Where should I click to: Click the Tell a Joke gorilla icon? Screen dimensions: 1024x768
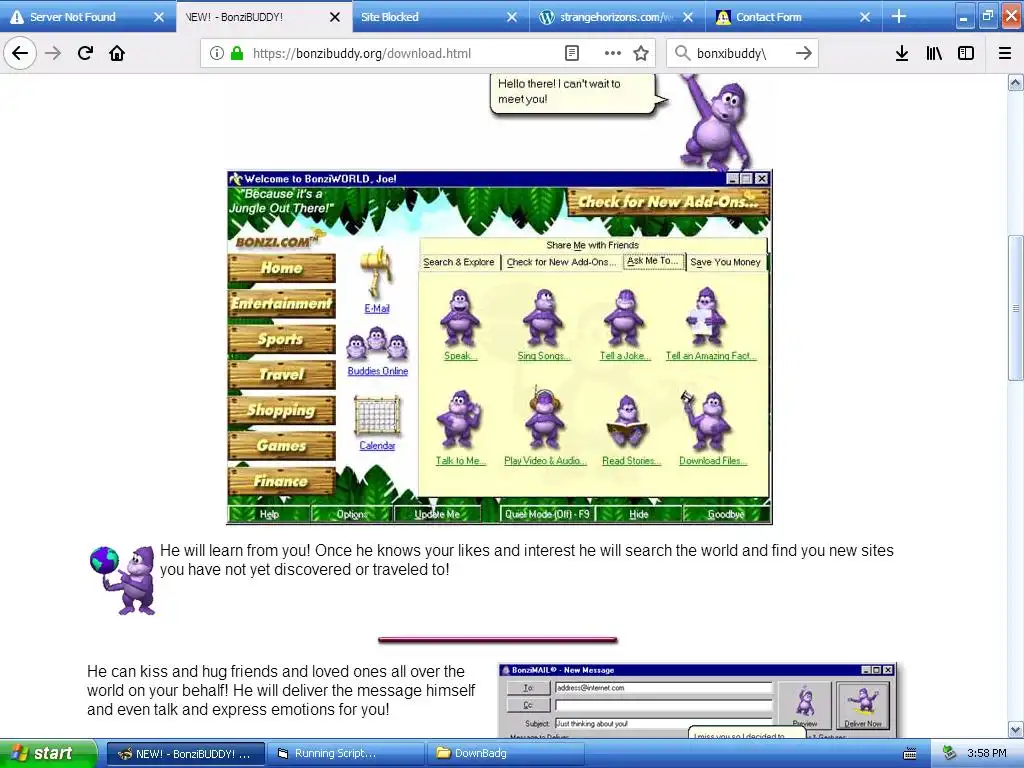tap(624, 318)
